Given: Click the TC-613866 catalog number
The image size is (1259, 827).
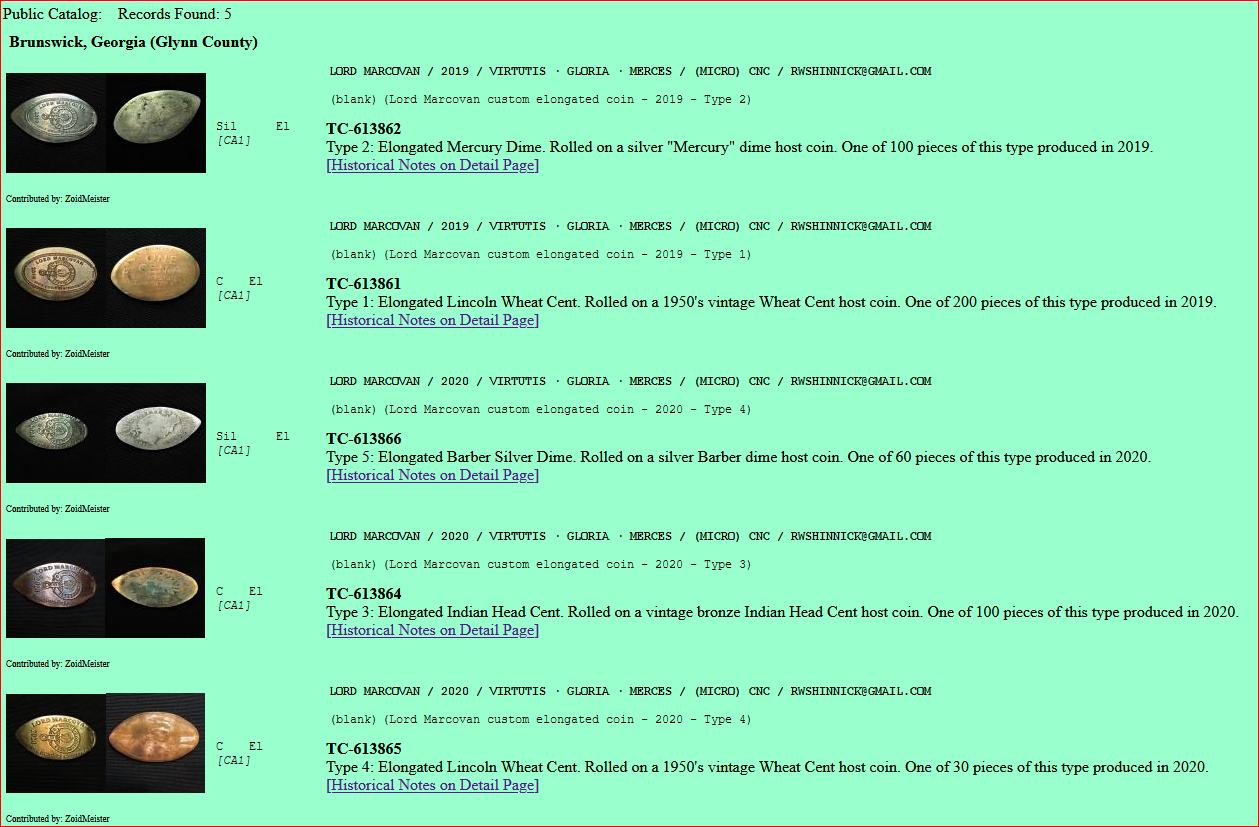Looking at the screenshot, I should point(363,439).
